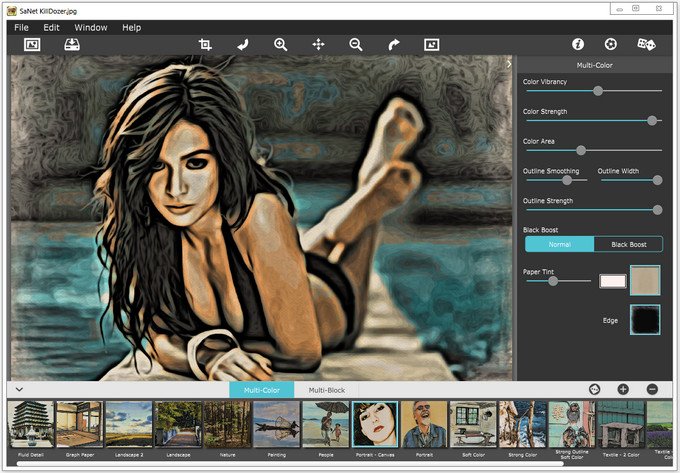This screenshot has width=680, height=473.
Task: Select the Normal black boost option
Action: tap(559, 245)
